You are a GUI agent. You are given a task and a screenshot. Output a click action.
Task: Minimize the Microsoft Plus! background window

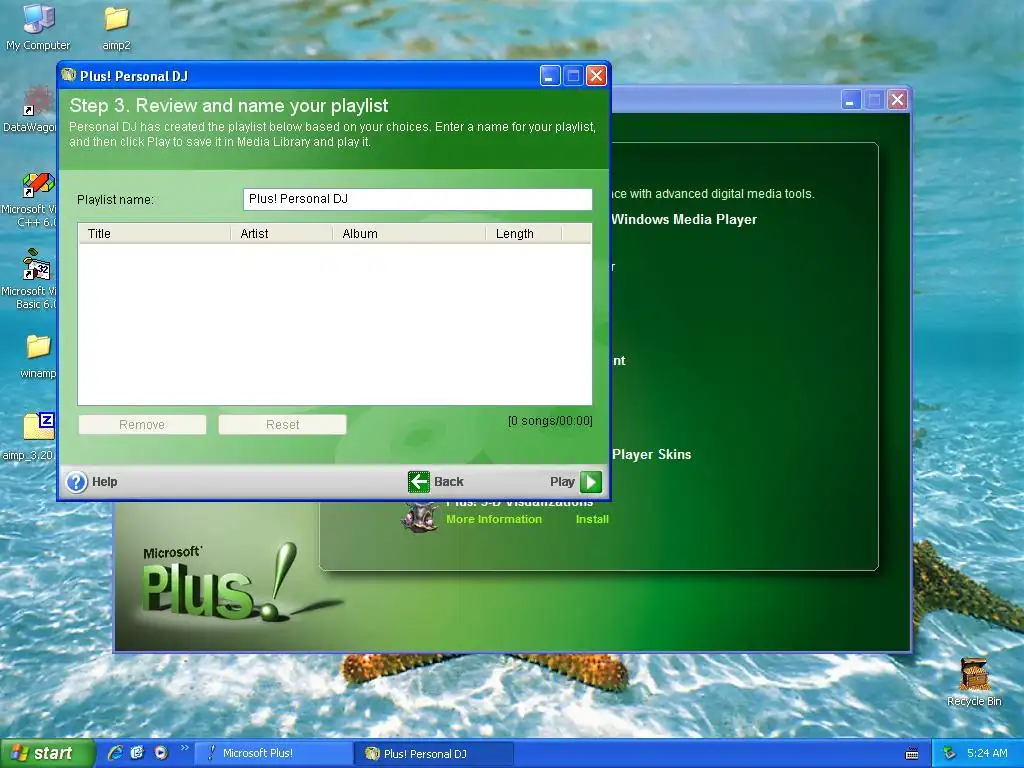(851, 100)
